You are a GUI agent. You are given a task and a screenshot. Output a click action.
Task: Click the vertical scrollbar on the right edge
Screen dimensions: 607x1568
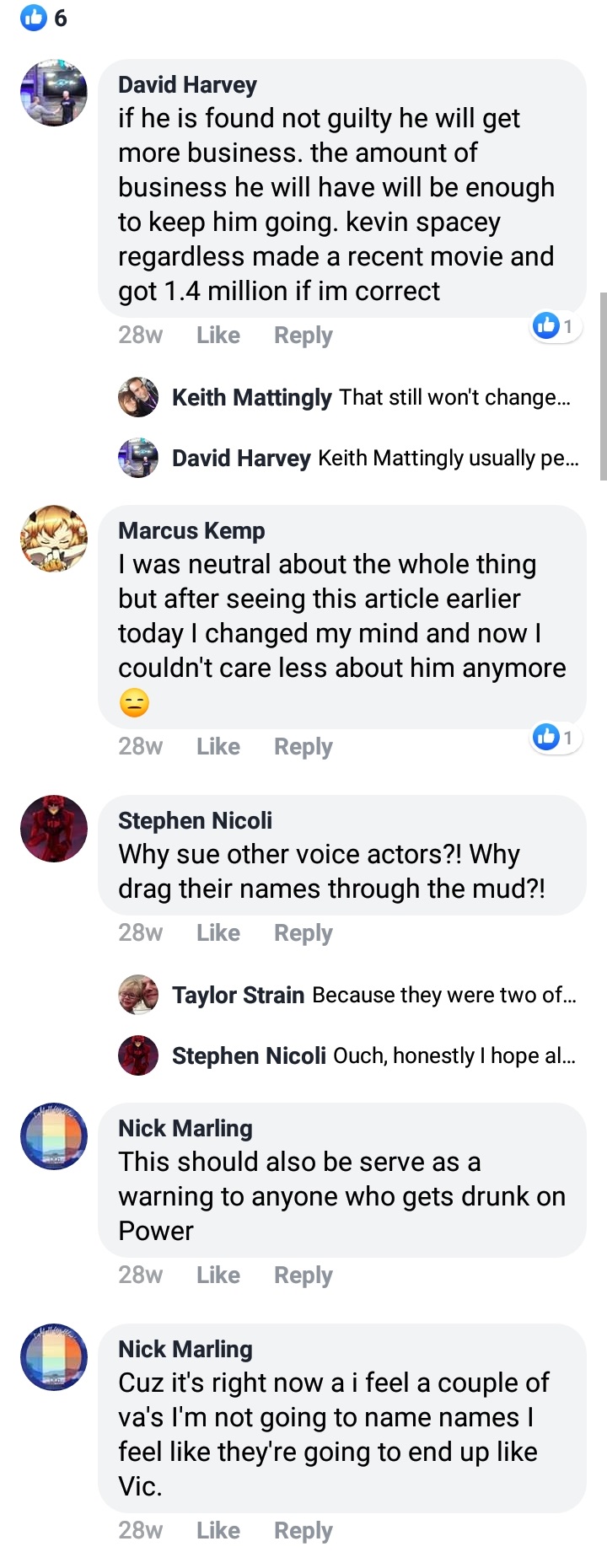(603, 387)
